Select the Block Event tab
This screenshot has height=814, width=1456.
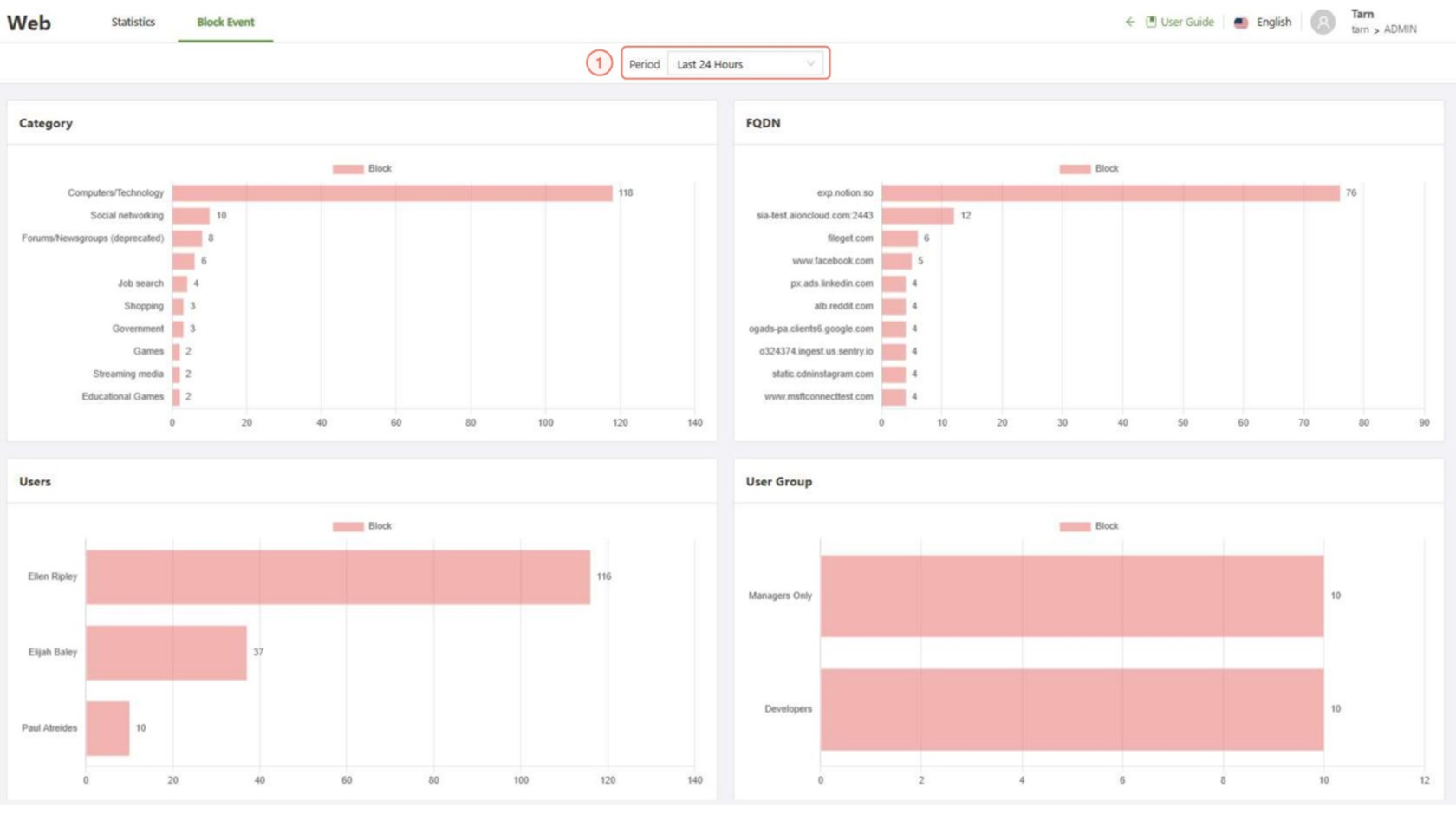(x=225, y=22)
